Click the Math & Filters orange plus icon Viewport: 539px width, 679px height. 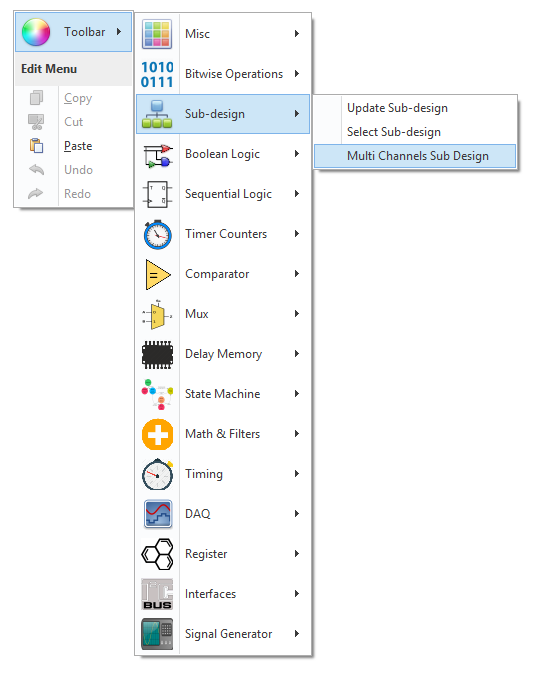point(157,434)
